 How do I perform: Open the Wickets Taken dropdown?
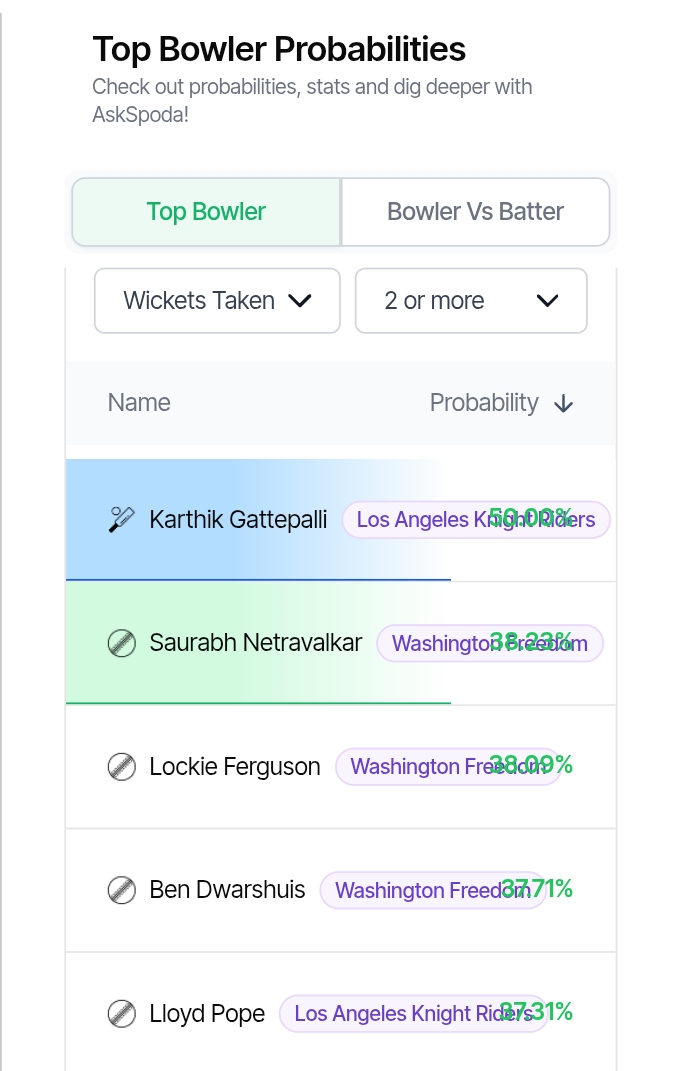pos(217,301)
